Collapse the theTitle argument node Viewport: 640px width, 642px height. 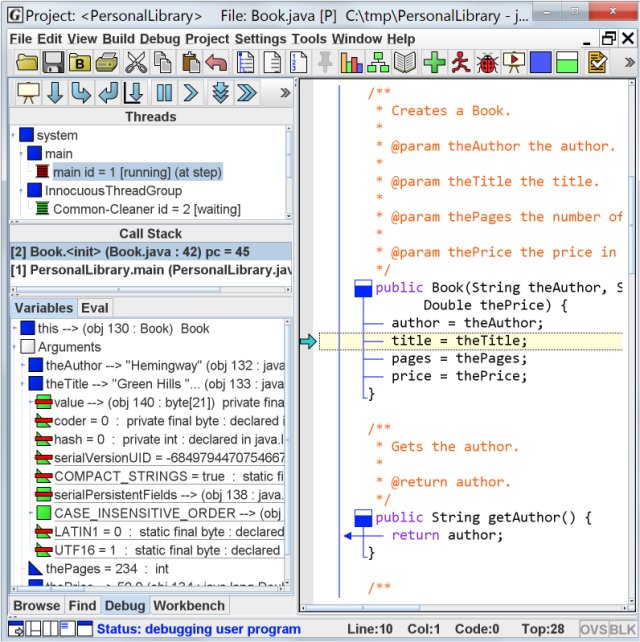coord(23,384)
